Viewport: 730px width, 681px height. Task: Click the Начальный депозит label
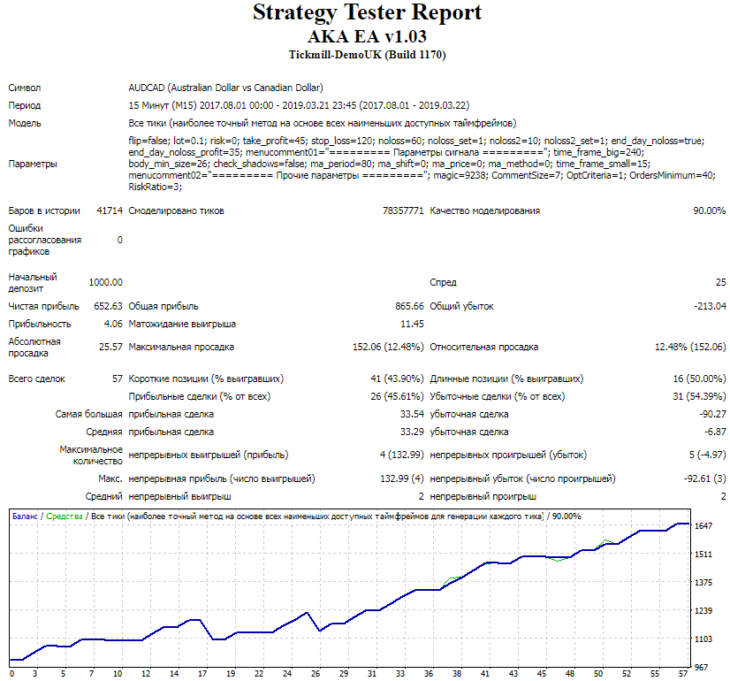coord(33,283)
